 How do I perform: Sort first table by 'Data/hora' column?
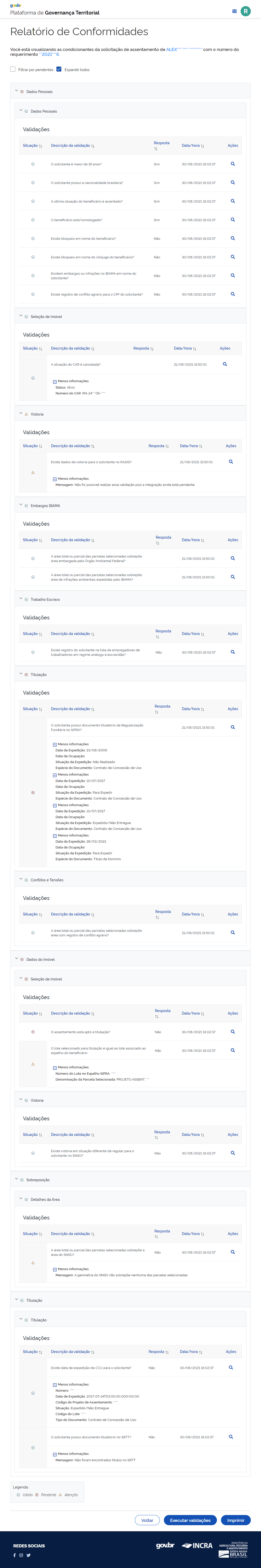[x=192, y=145]
